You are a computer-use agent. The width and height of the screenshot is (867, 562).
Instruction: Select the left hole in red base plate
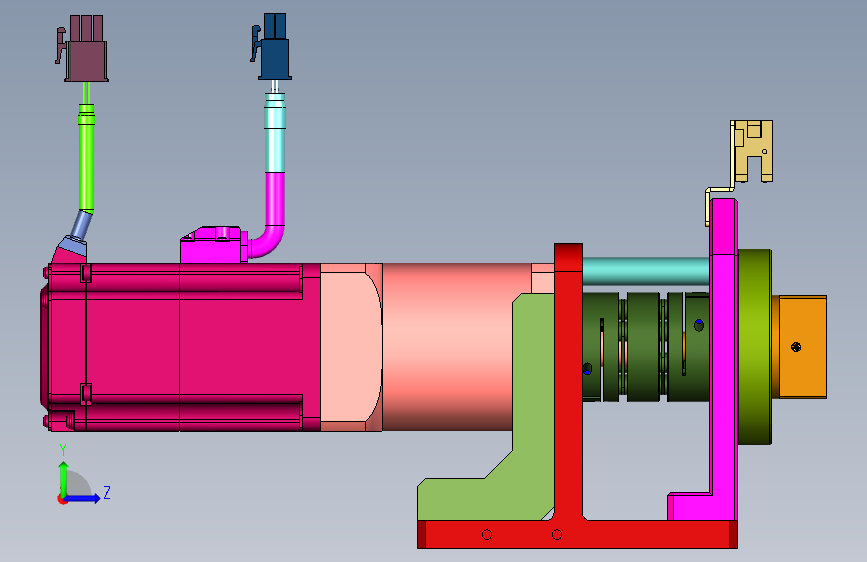pyautogui.click(x=487, y=534)
